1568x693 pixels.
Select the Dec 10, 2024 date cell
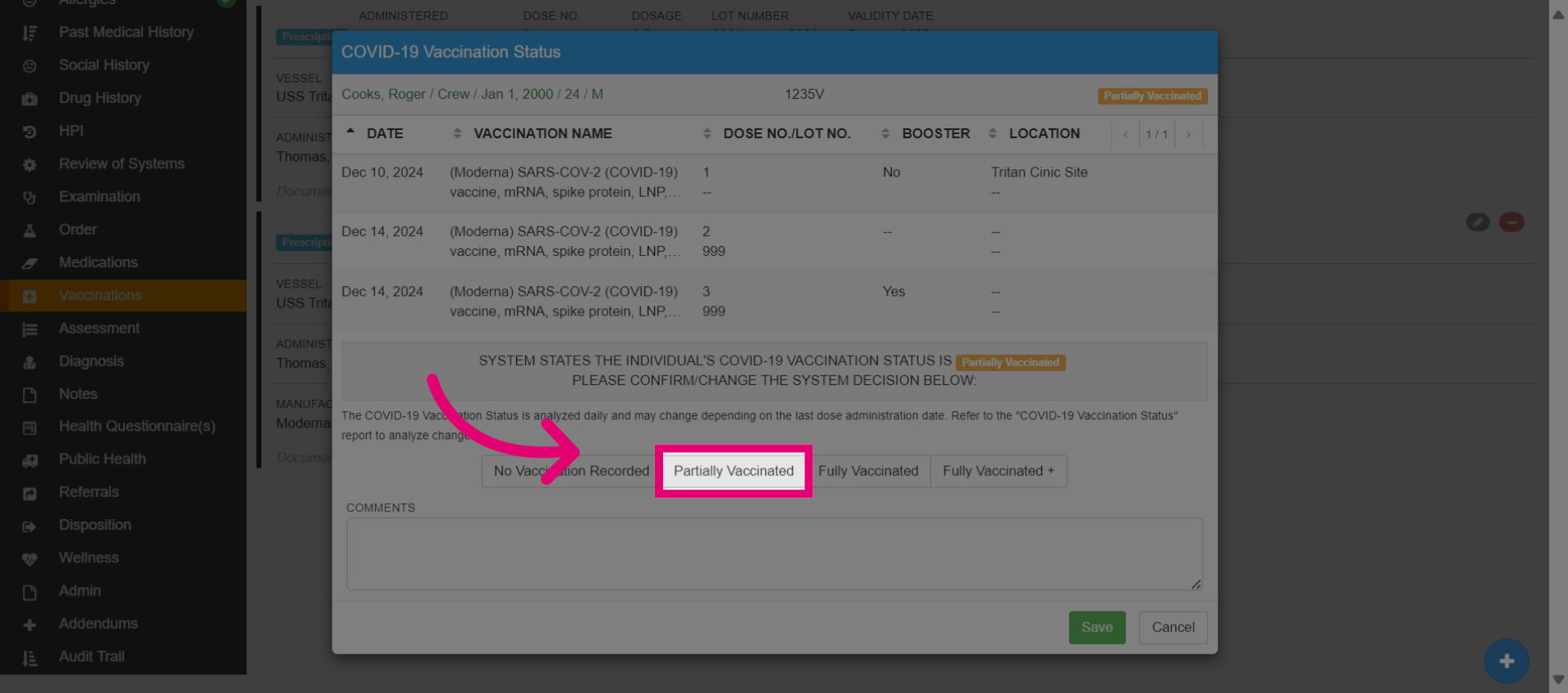[382, 172]
